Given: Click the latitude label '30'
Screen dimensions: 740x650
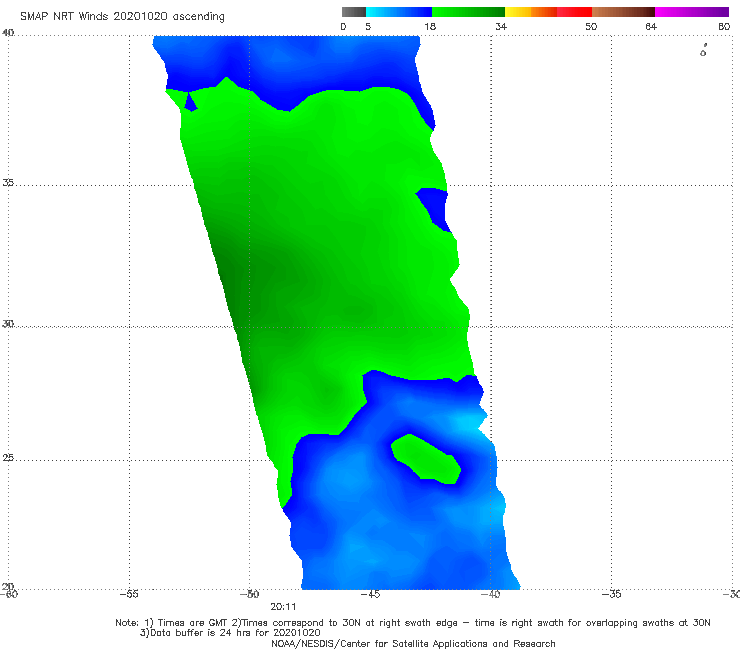Looking at the screenshot, I should click(x=8, y=324).
